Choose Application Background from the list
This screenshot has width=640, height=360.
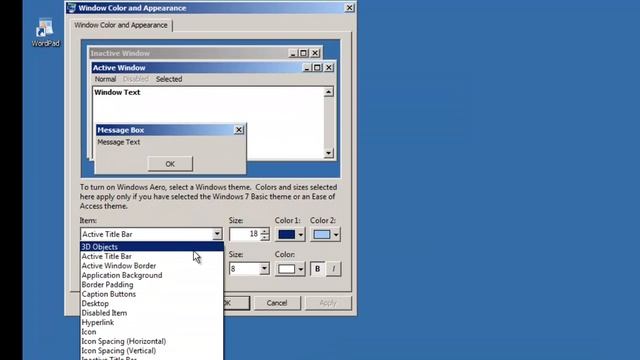(x=152, y=275)
